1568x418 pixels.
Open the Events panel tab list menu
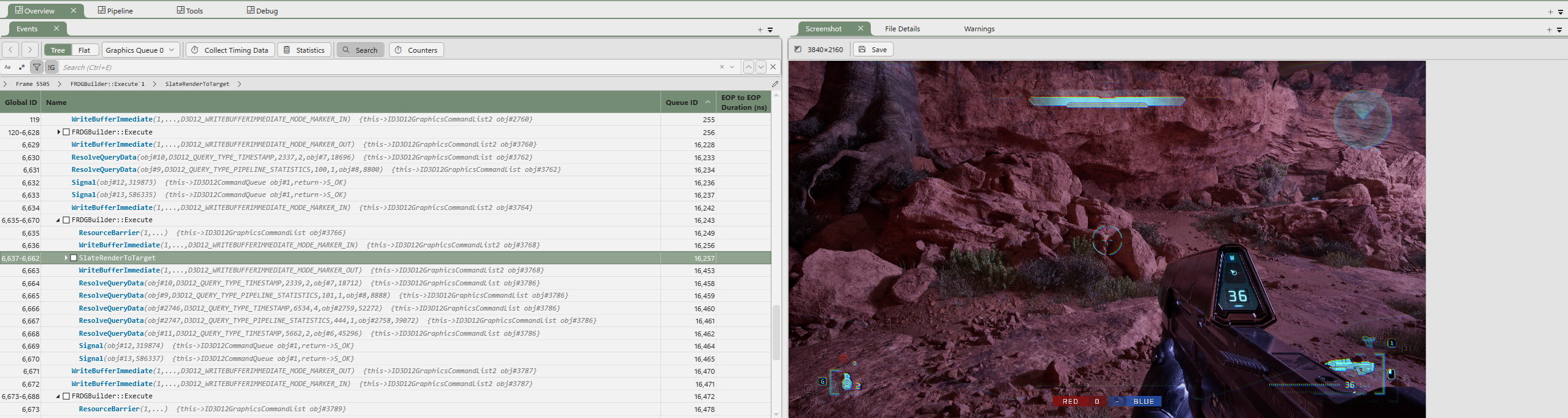coord(770,29)
